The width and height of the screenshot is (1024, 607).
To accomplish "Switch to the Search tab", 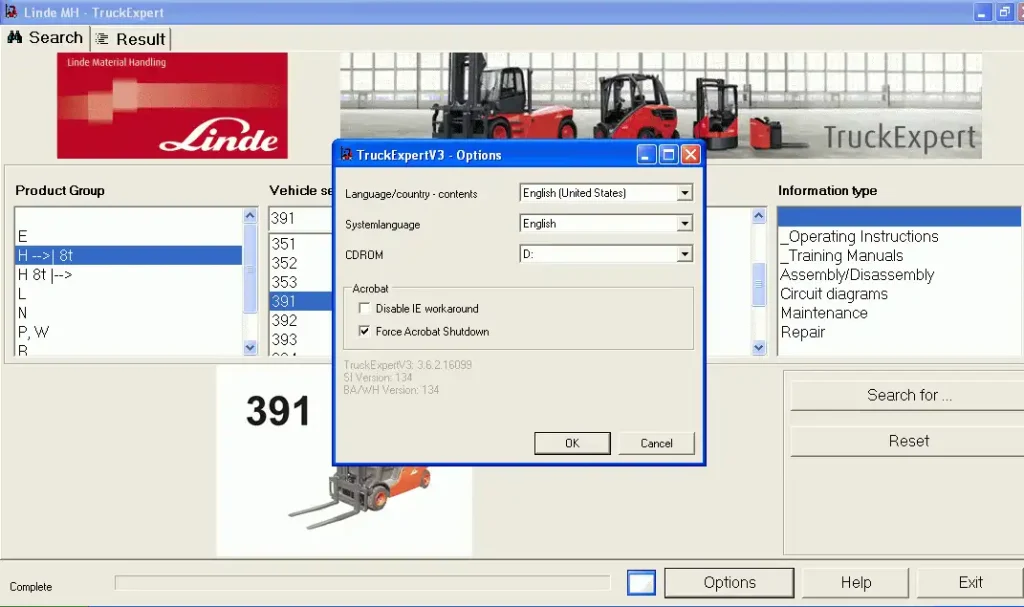I will pos(45,37).
